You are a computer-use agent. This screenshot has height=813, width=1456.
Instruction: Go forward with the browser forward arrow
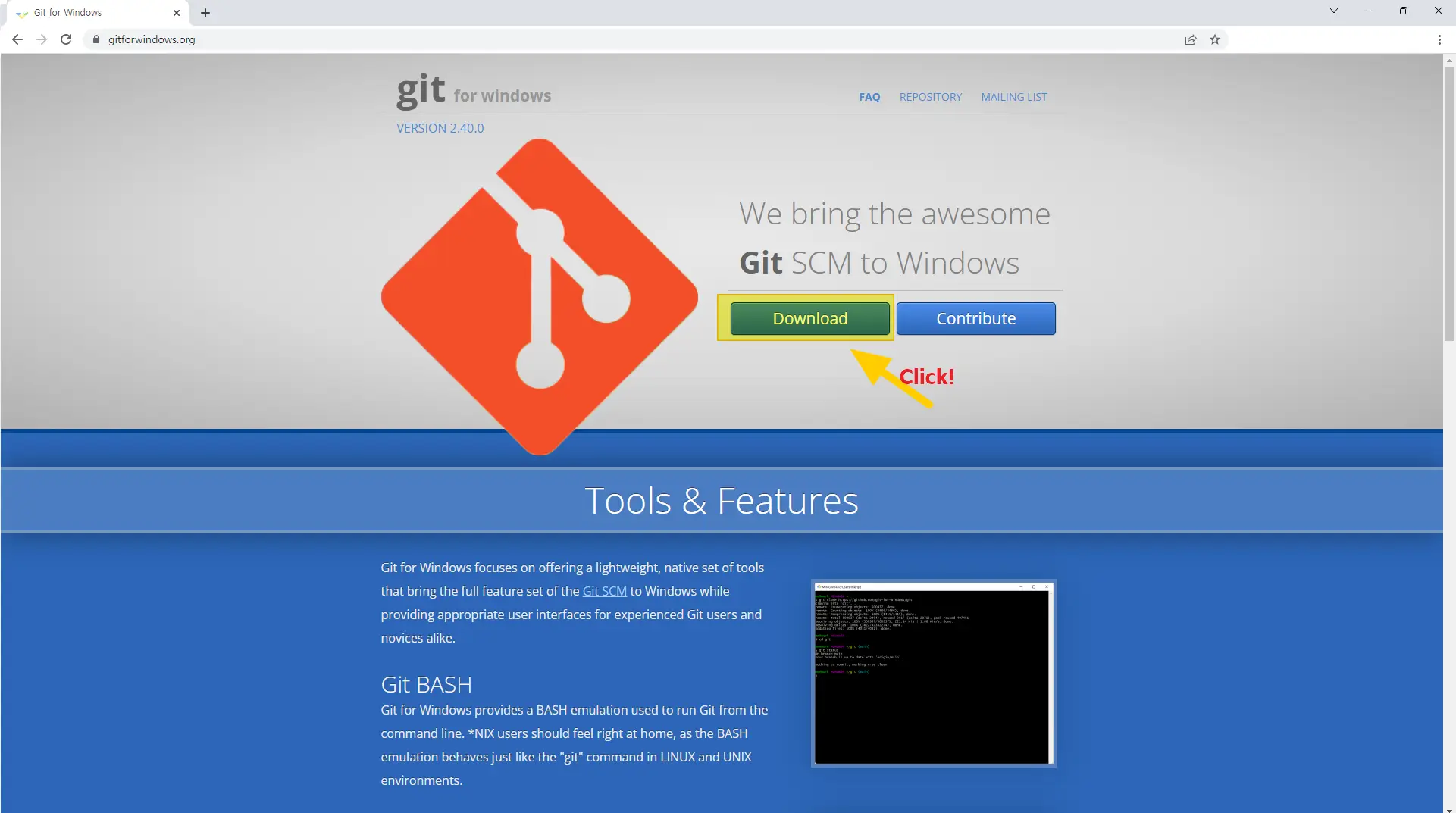[x=42, y=39]
